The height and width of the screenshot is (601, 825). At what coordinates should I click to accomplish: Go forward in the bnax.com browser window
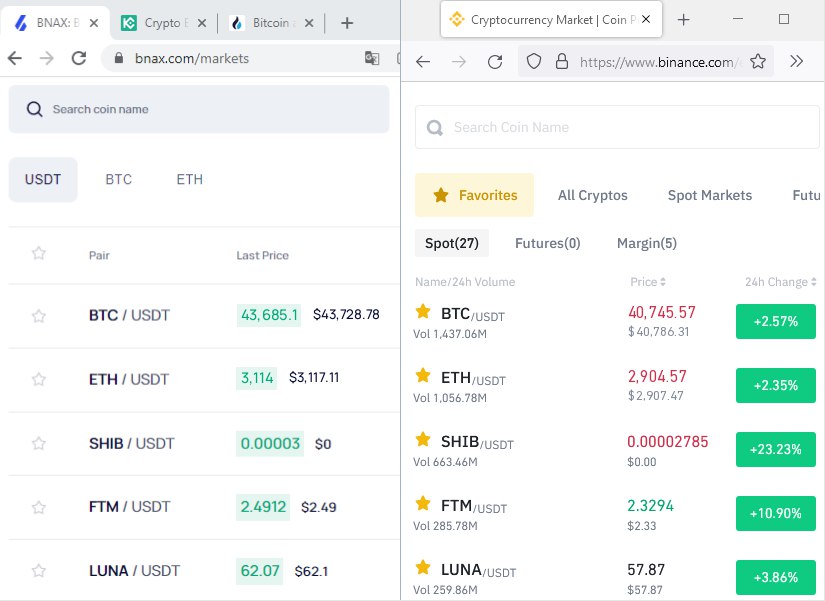point(47,58)
